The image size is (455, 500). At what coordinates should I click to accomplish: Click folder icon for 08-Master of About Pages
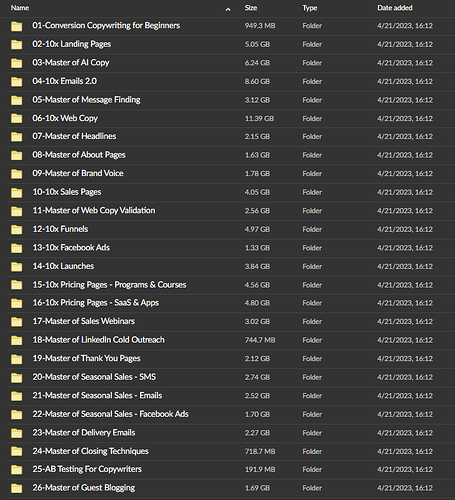17,156
